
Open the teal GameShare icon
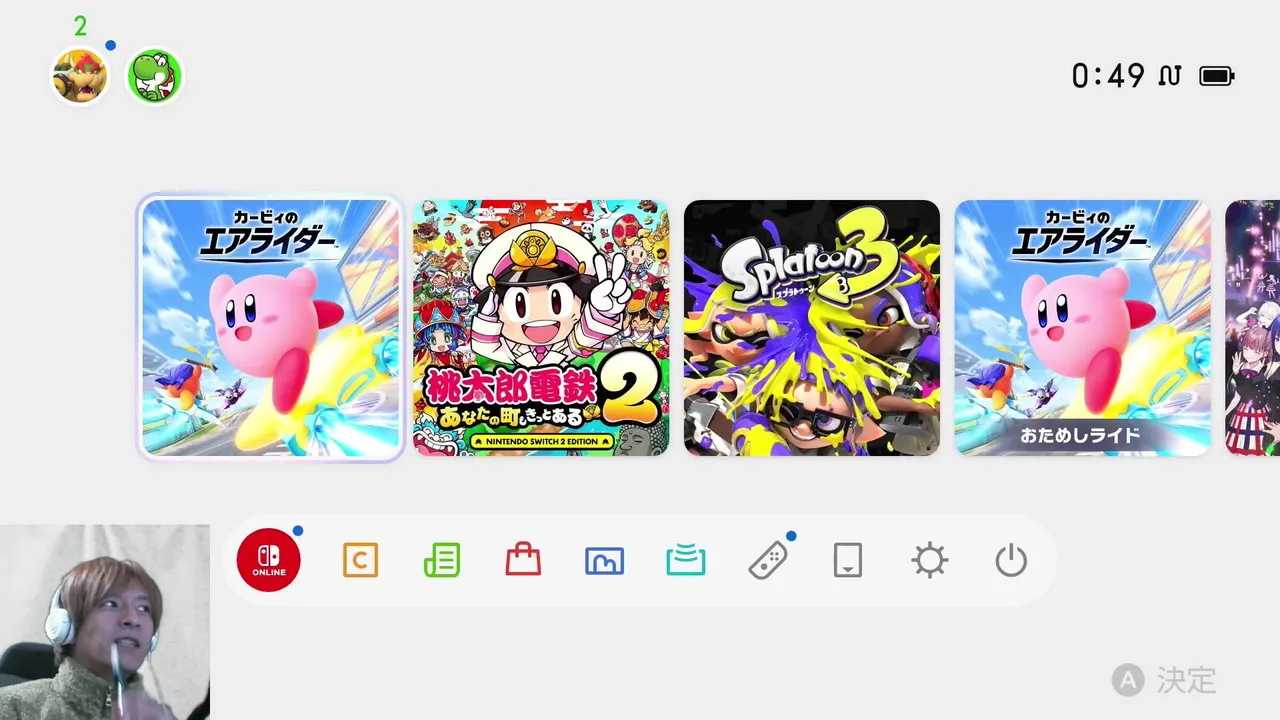point(686,561)
